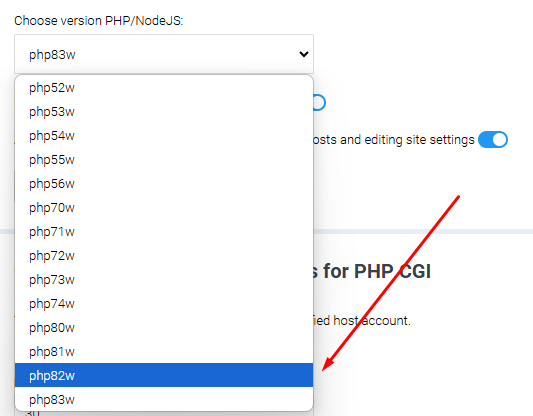Click the highlighted php82w option

164,375
